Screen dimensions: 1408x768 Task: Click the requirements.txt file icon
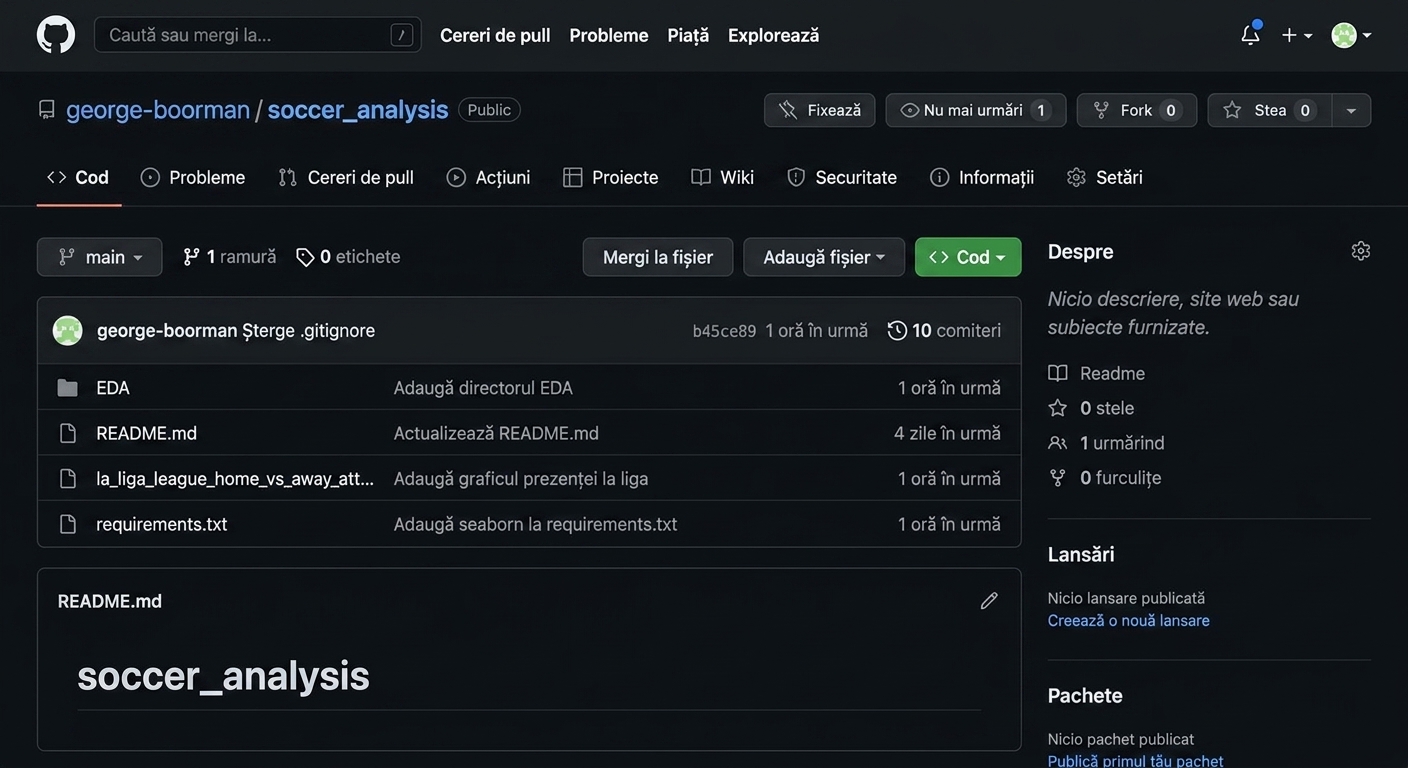(68, 524)
